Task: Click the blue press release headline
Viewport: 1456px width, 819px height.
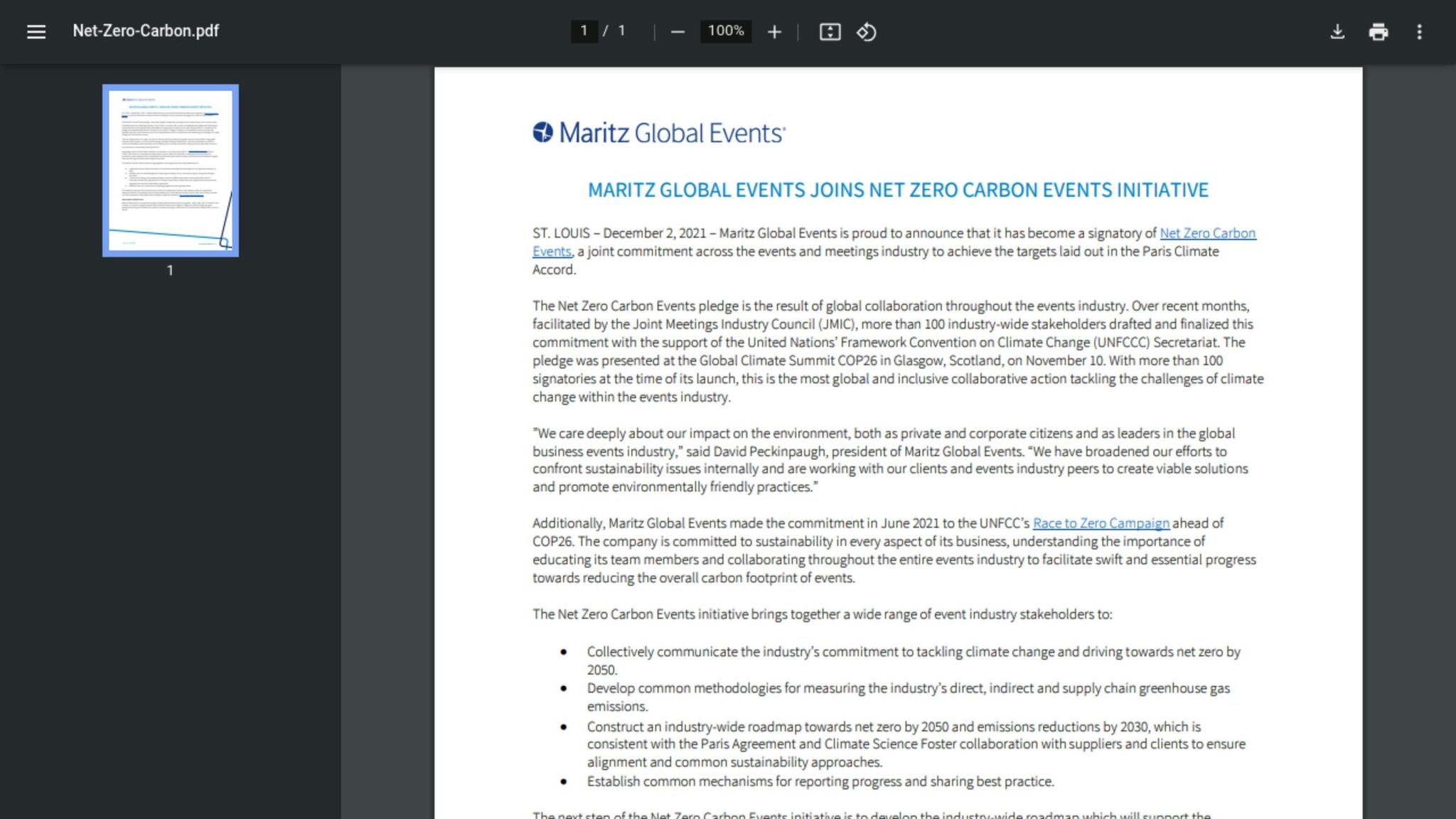Action: (x=897, y=190)
